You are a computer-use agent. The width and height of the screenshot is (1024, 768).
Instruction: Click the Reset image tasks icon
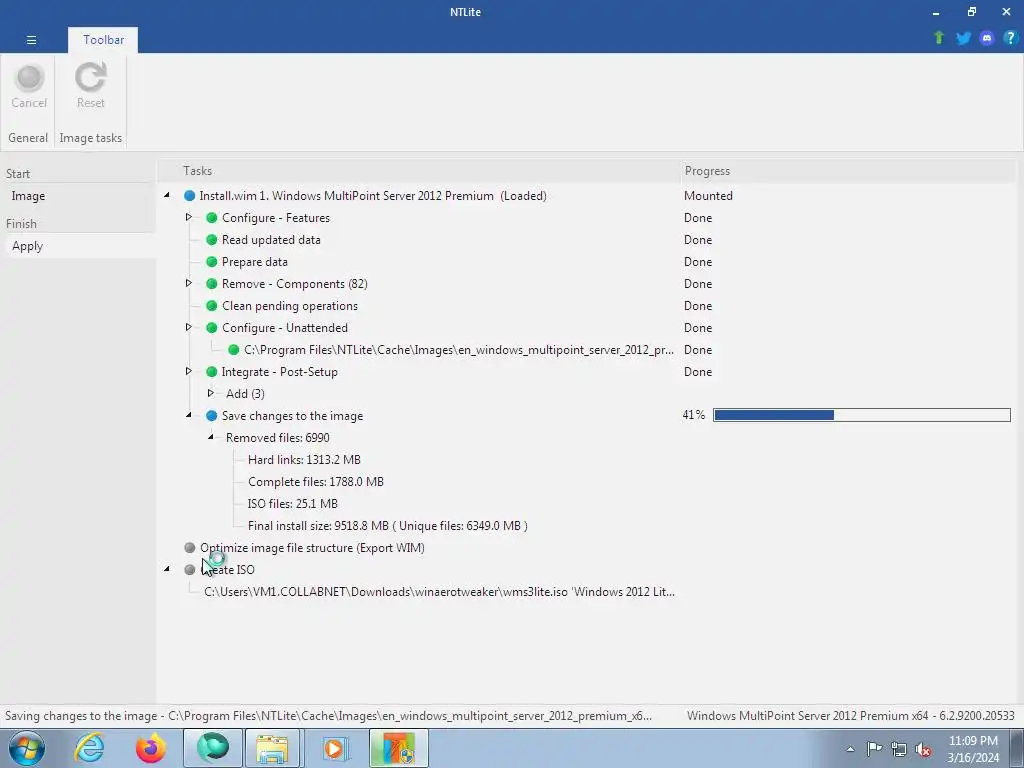pyautogui.click(x=90, y=78)
